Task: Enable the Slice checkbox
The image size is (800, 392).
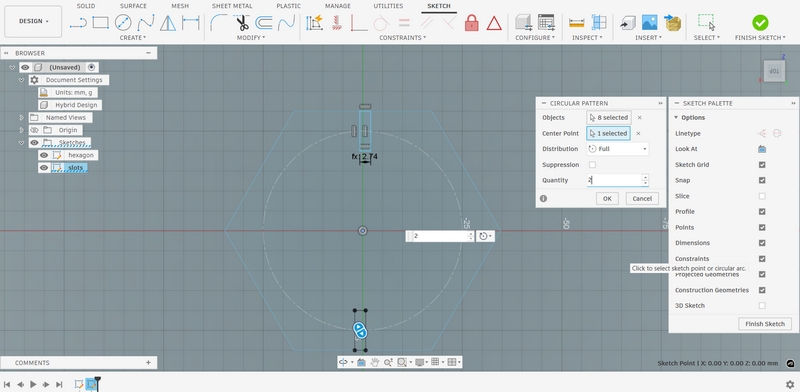Action: 762,196
